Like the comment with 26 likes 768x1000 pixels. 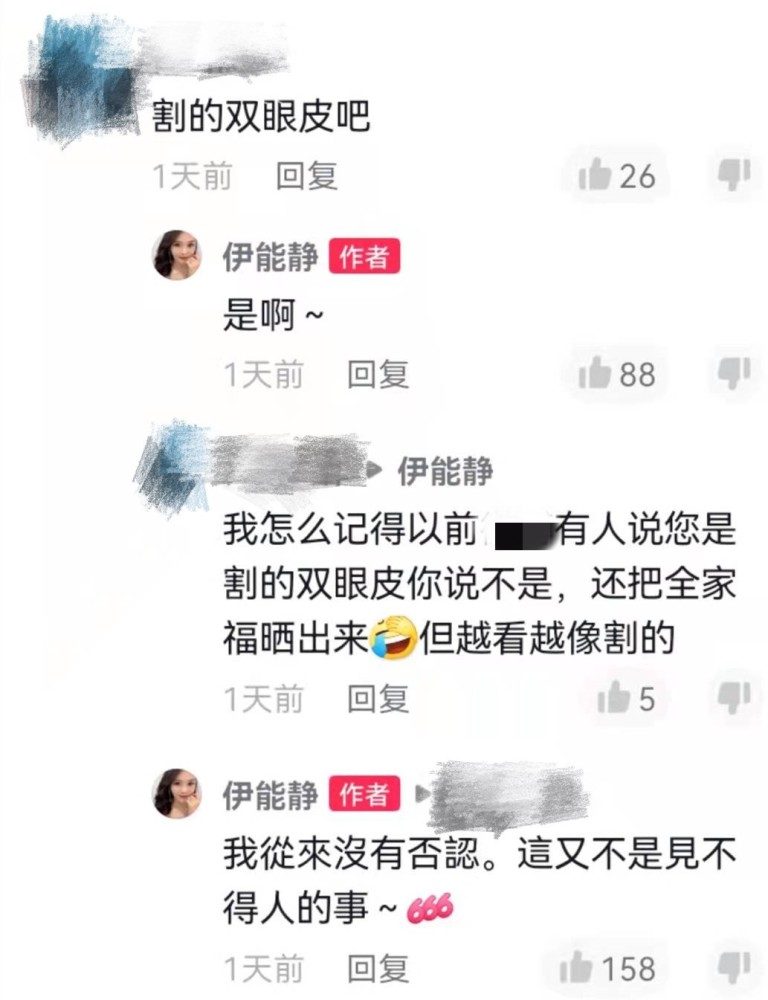pos(594,175)
